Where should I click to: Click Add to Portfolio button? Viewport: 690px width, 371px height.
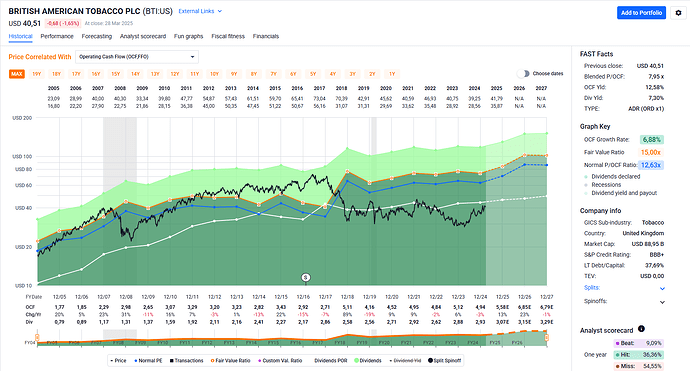(641, 13)
